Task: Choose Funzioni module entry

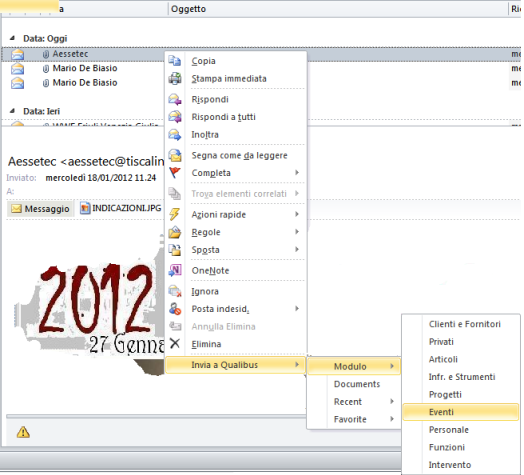Action: click(461, 447)
